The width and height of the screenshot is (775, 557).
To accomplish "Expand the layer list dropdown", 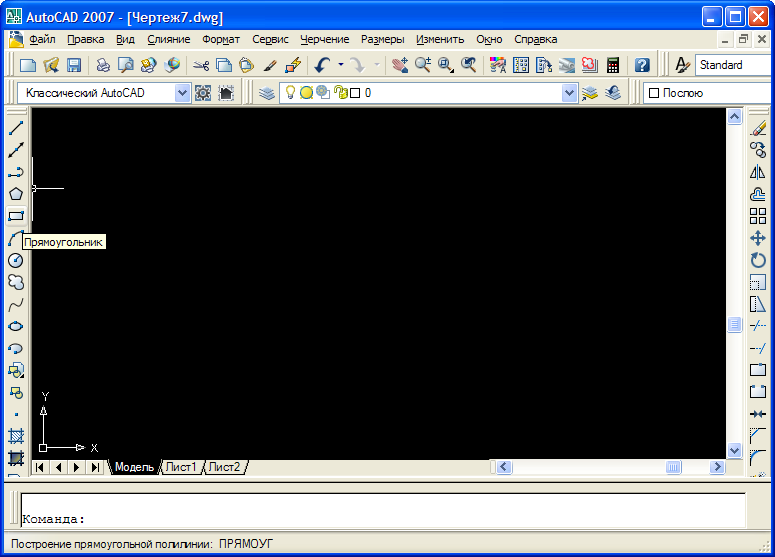I will point(569,93).
